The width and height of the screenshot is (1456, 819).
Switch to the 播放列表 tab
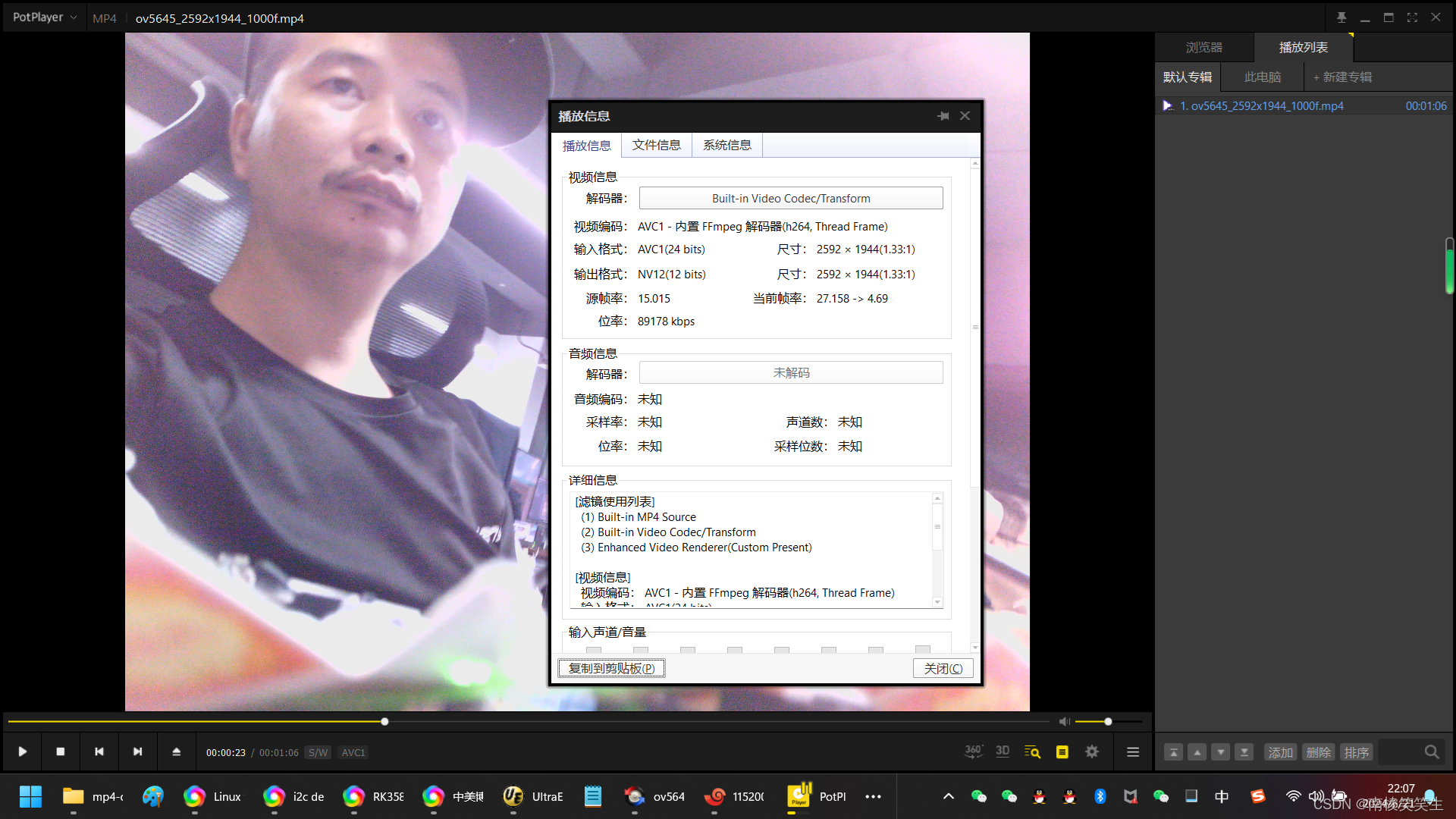tap(1304, 47)
